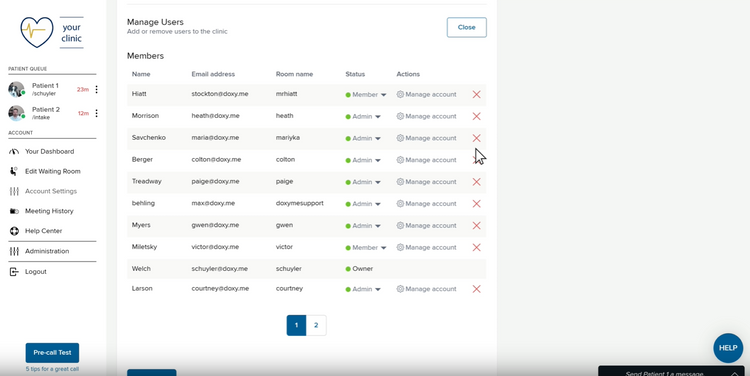The image size is (750, 376).
Task: Go to members page 2
Action: [316, 325]
